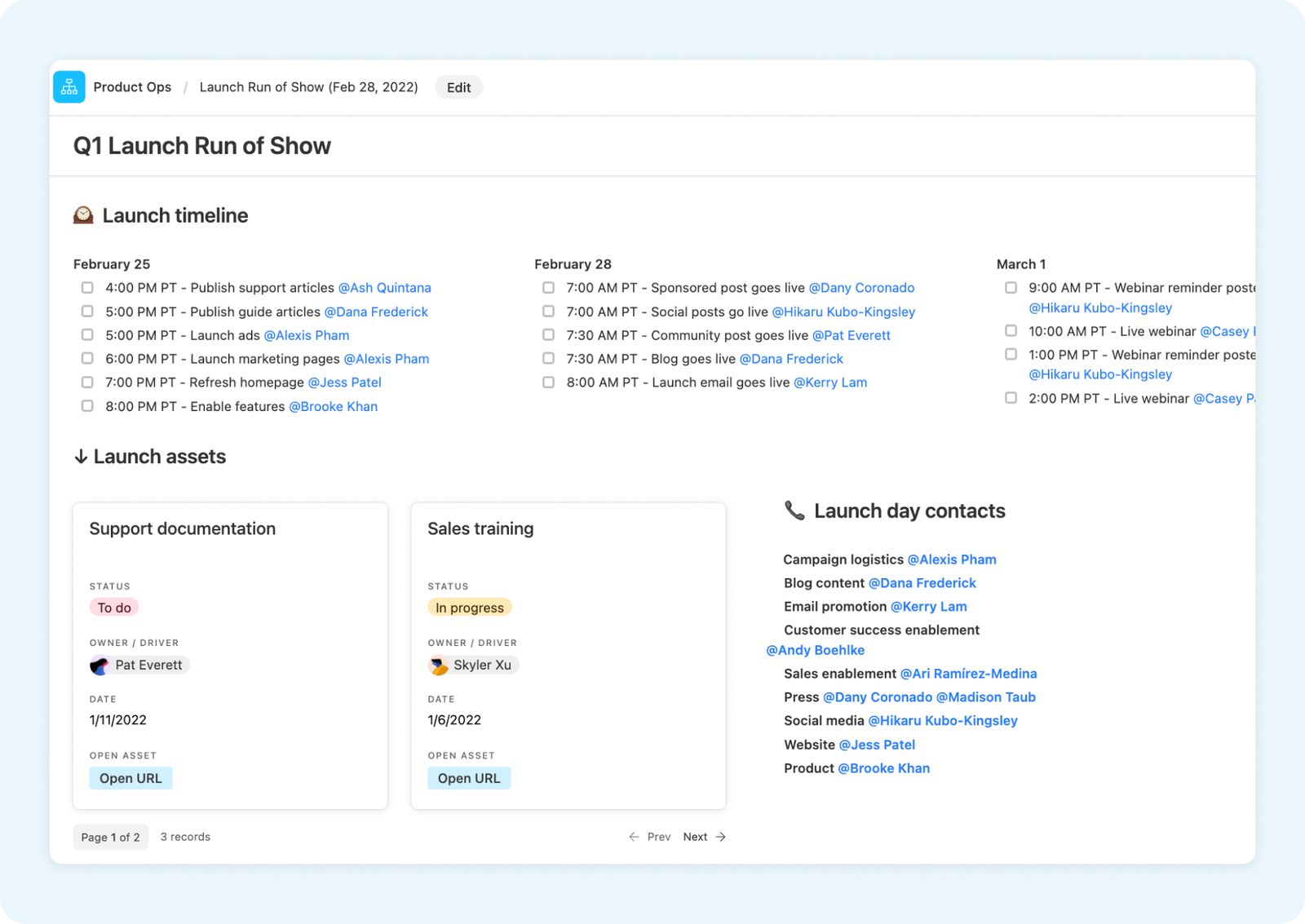The image size is (1305, 924).
Task: Click @Hikaru Kubo-Kingsley on Social posts go live
Action: pos(843,312)
